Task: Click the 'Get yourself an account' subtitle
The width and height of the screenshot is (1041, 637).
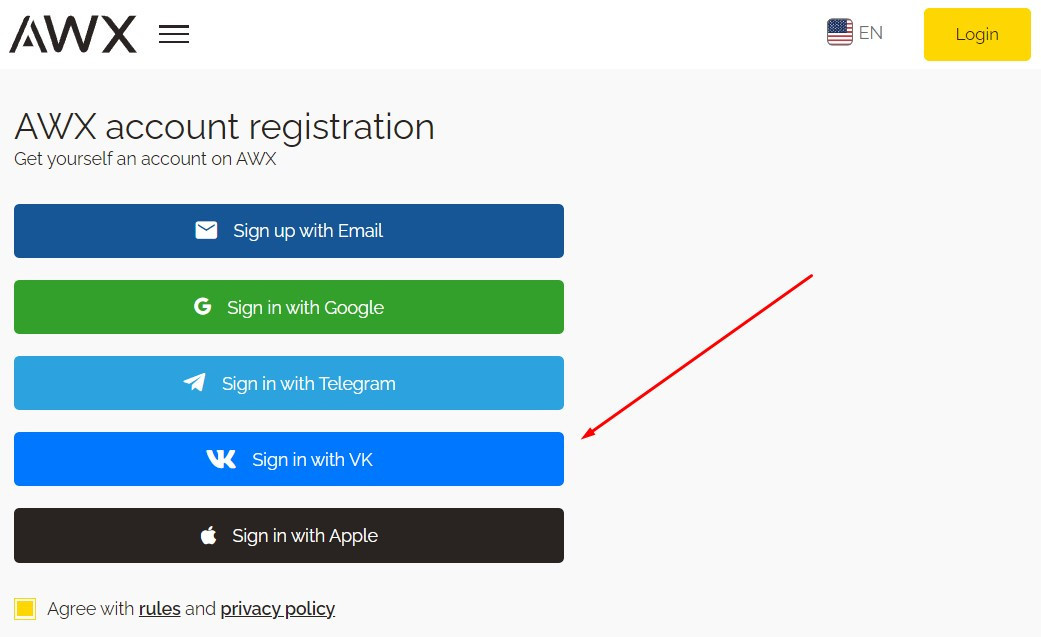Action: tap(145, 159)
